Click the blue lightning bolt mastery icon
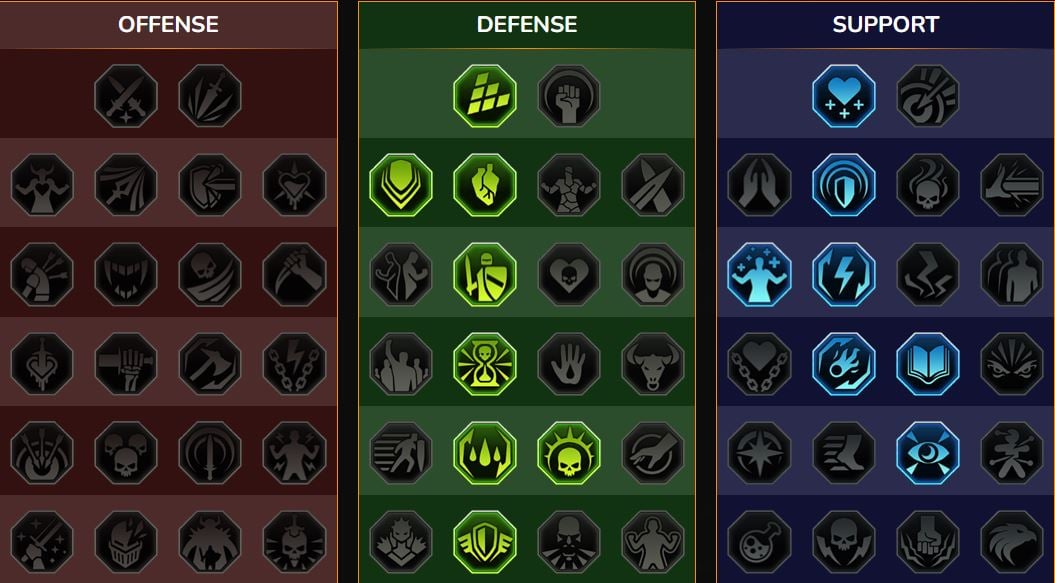1055x583 pixels. point(844,275)
